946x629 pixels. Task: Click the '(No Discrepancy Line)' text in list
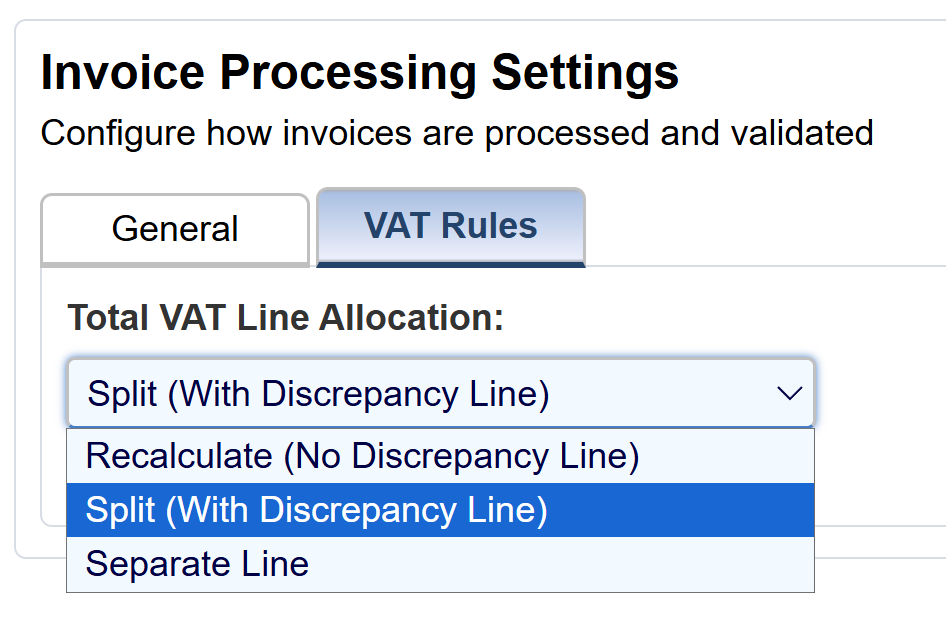point(460,456)
